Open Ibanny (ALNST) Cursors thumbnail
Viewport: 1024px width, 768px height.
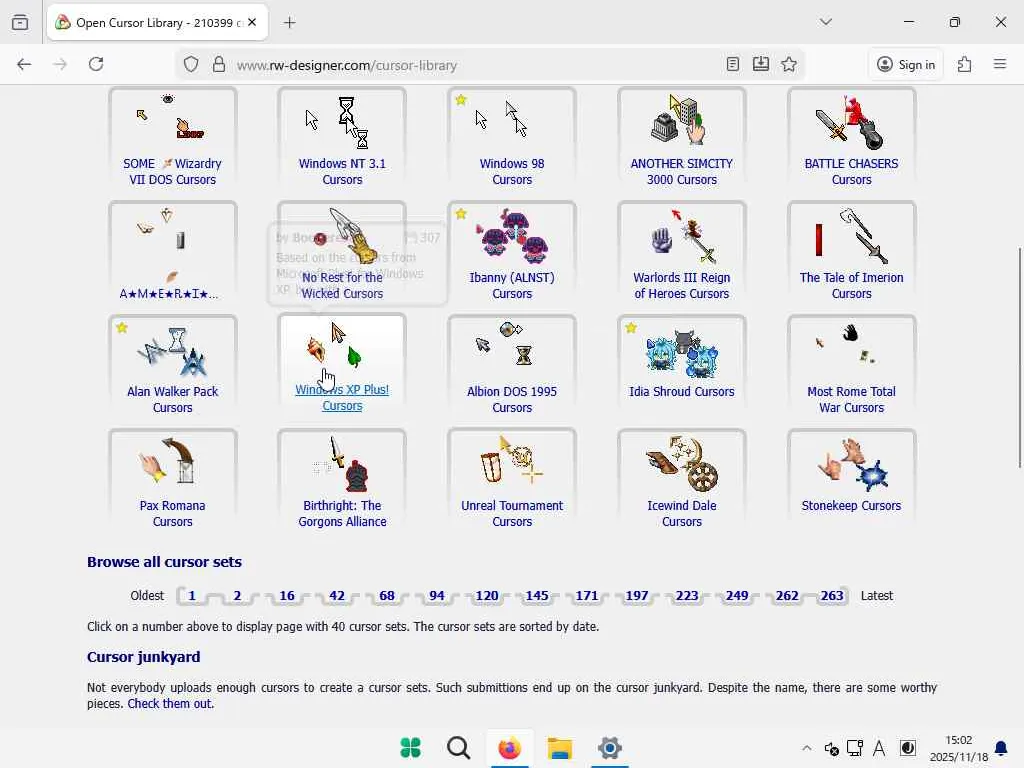pos(512,234)
